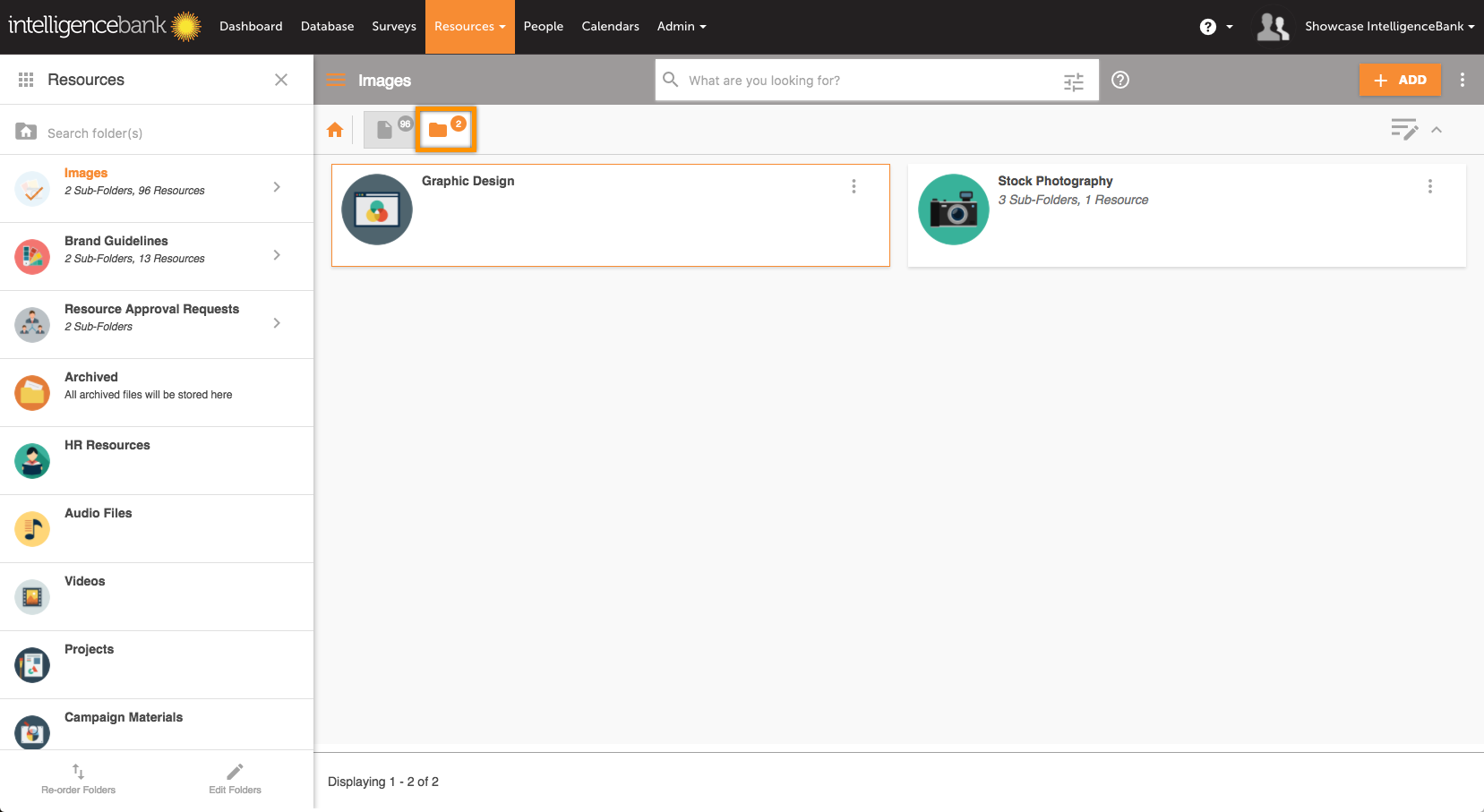
Task: Open Stock Photography card options menu
Action: [x=1430, y=186]
